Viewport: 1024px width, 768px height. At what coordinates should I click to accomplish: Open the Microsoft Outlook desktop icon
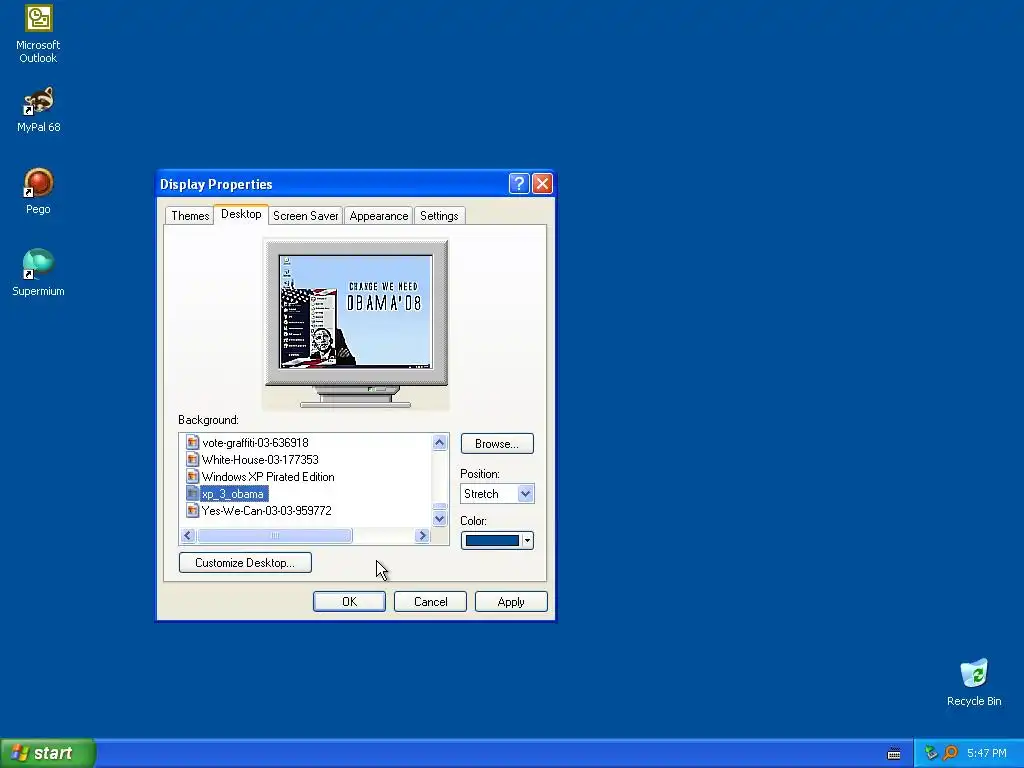38,34
